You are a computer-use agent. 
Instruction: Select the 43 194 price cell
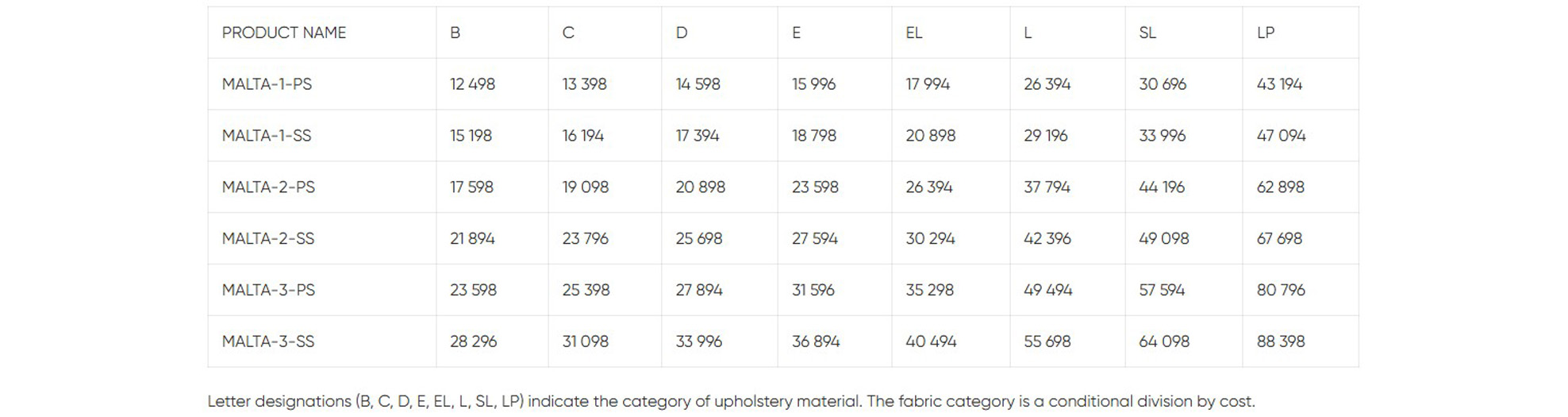point(1279,84)
